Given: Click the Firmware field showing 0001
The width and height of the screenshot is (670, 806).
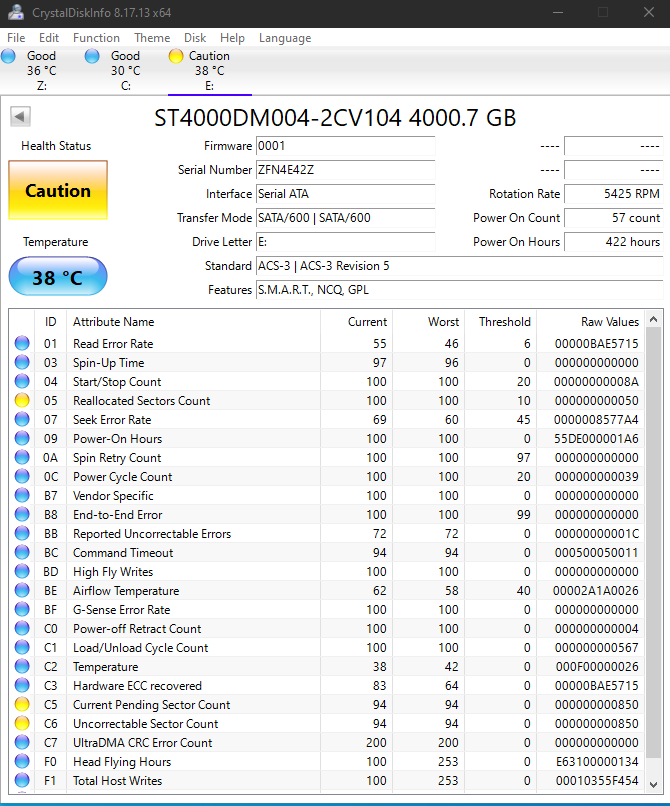Looking at the screenshot, I should (x=346, y=146).
